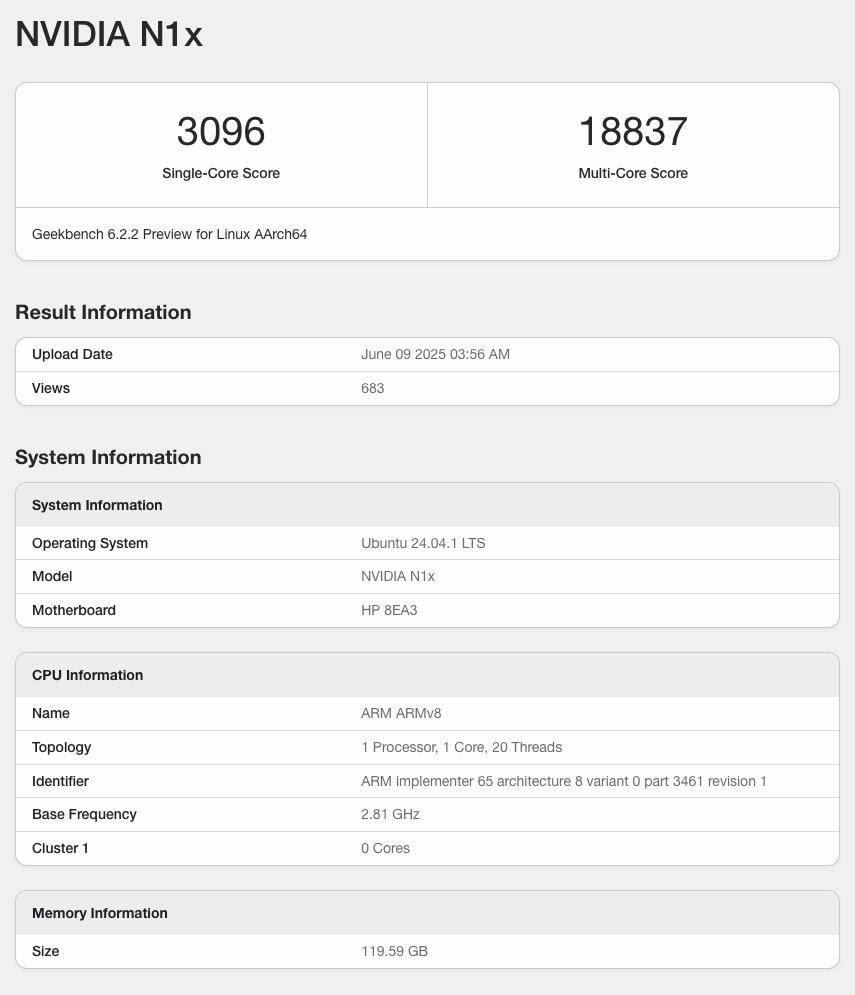The image size is (855, 995).
Task: Click the NVIDIA N1x page title
Action: [108, 34]
